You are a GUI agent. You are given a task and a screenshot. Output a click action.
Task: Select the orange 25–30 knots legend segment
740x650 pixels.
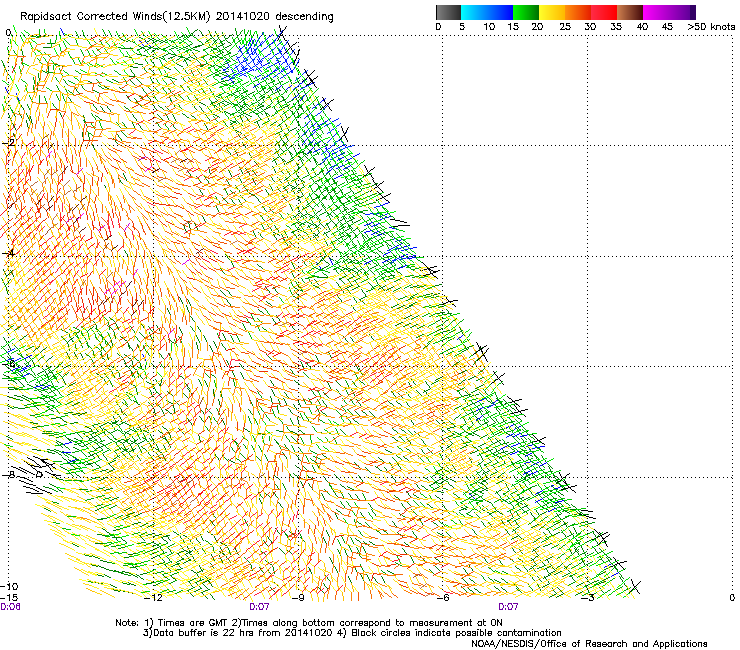click(x=578, y=12)
